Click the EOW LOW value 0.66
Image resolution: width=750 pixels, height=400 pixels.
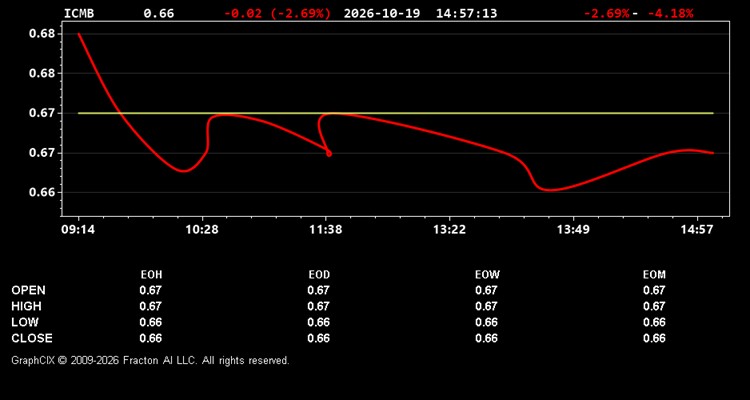tap(486, 322)
